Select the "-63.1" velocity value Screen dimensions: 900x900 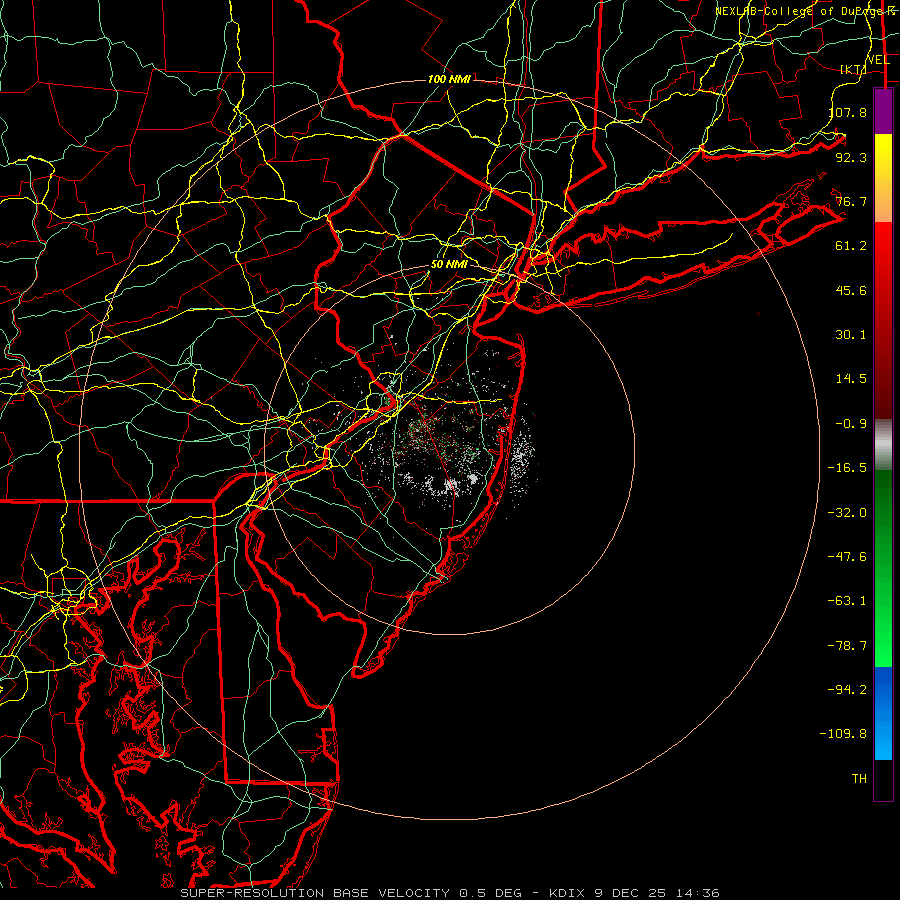[x=847, y=601]
